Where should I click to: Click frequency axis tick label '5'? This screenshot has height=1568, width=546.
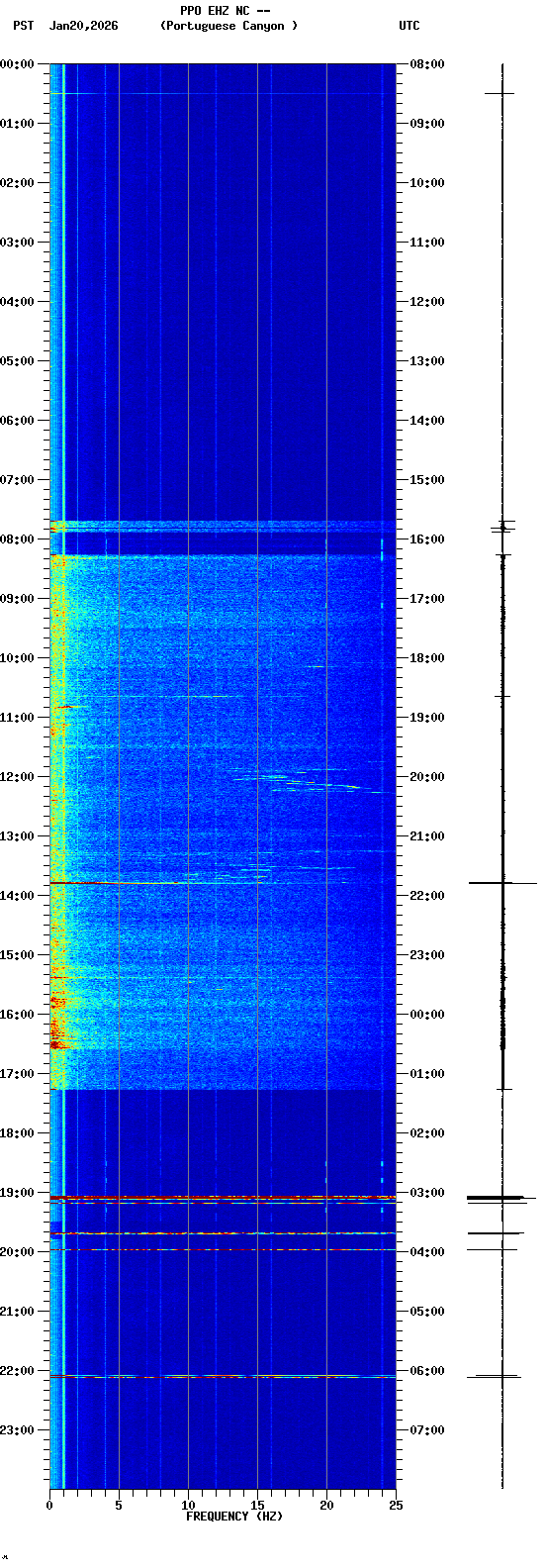[x=119, y=1506]
